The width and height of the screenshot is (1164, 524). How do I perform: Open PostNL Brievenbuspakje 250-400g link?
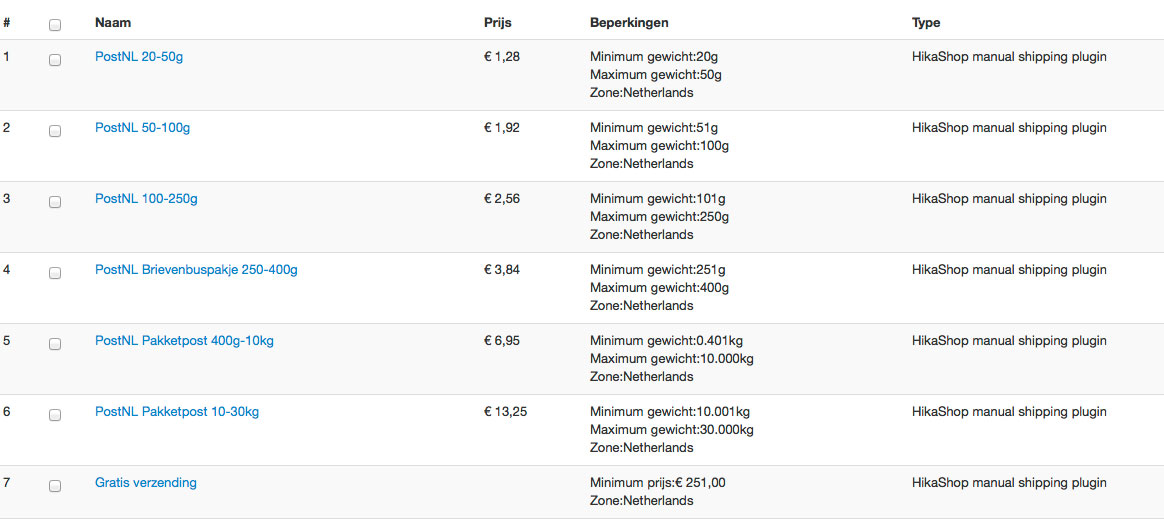point(196,270)
